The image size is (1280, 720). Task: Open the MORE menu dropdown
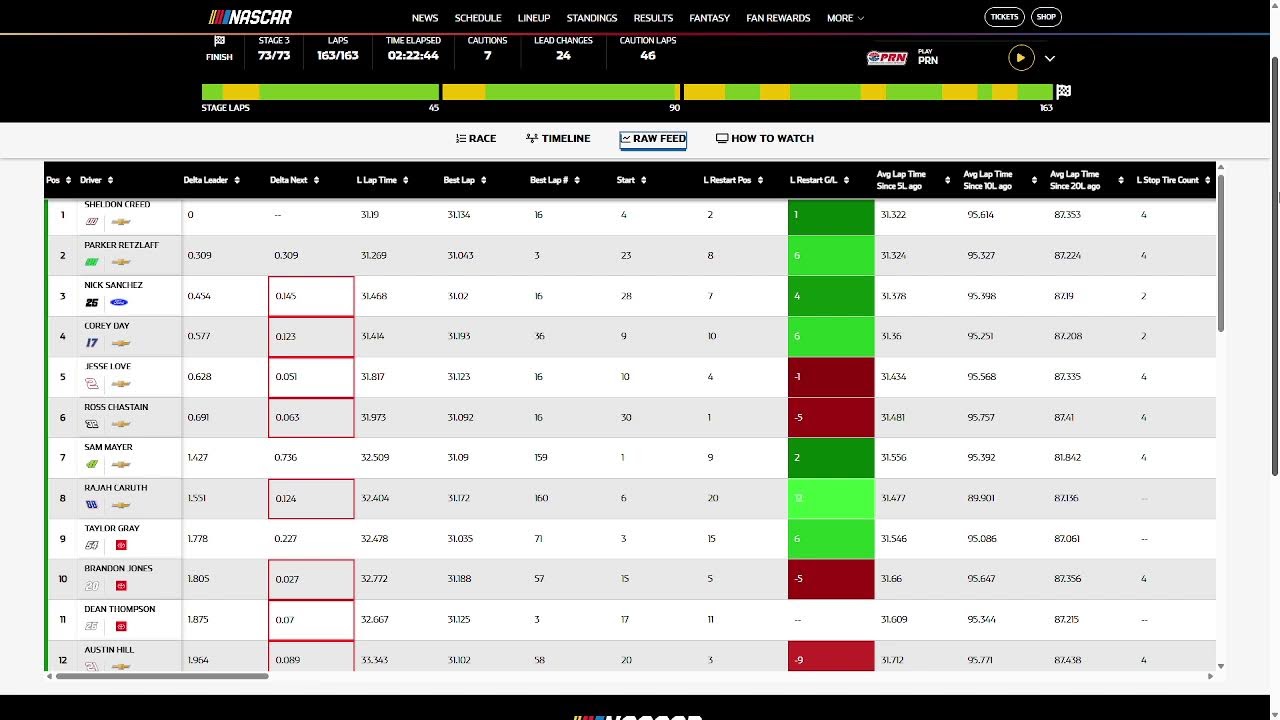(845, 18)
